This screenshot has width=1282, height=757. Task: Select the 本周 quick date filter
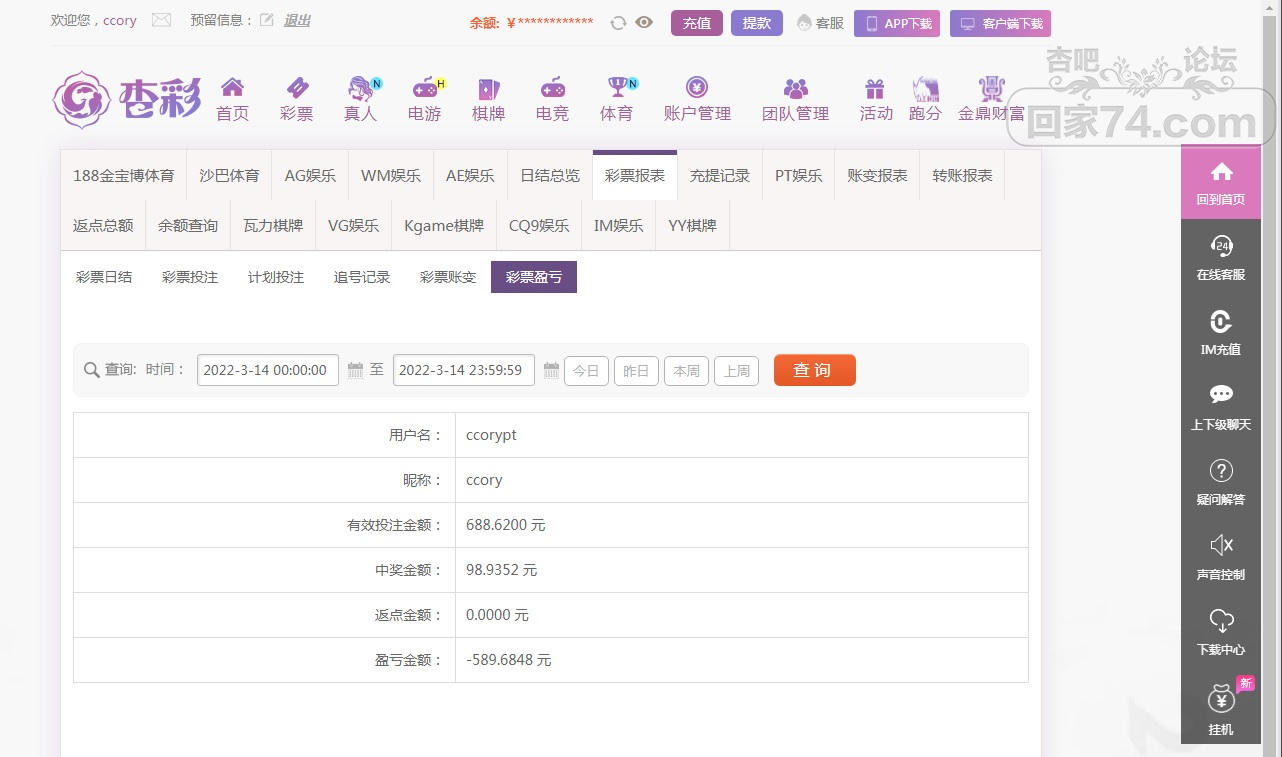(x=686, y=371)
